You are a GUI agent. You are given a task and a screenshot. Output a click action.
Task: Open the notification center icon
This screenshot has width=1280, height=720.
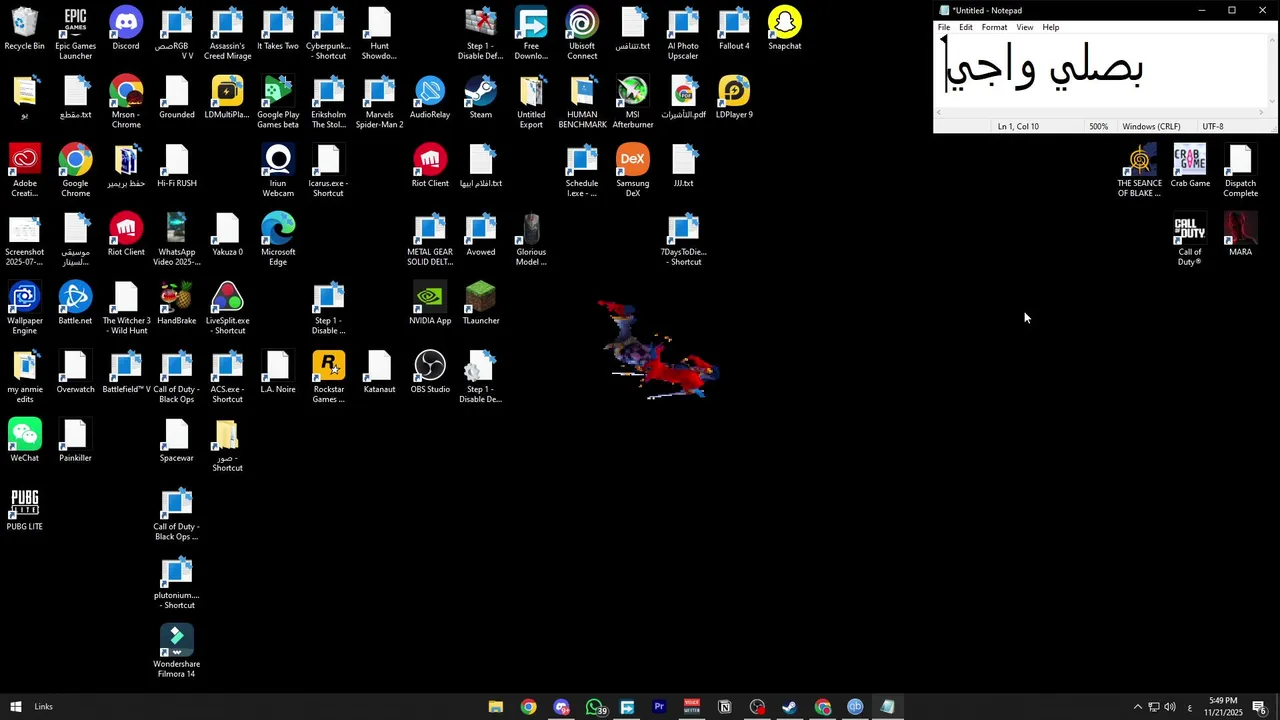click(1261, 707)
